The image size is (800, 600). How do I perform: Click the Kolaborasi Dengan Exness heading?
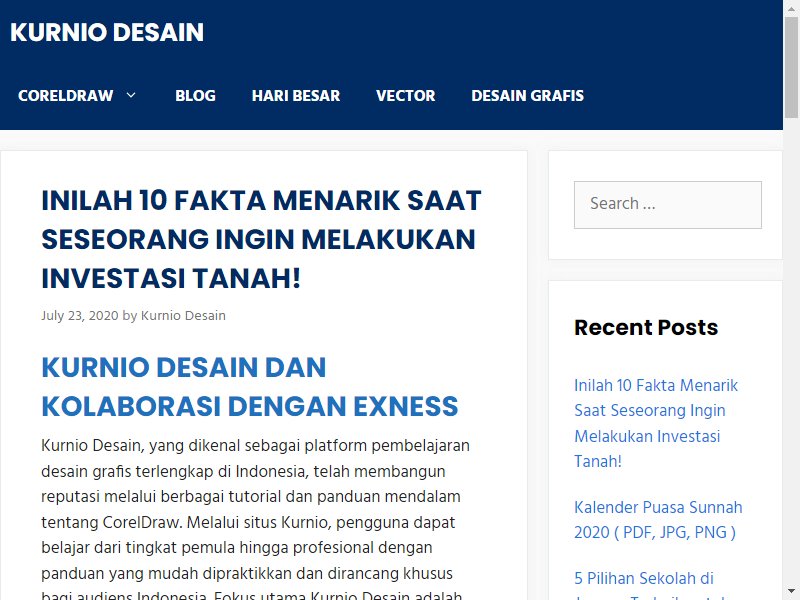249,386
